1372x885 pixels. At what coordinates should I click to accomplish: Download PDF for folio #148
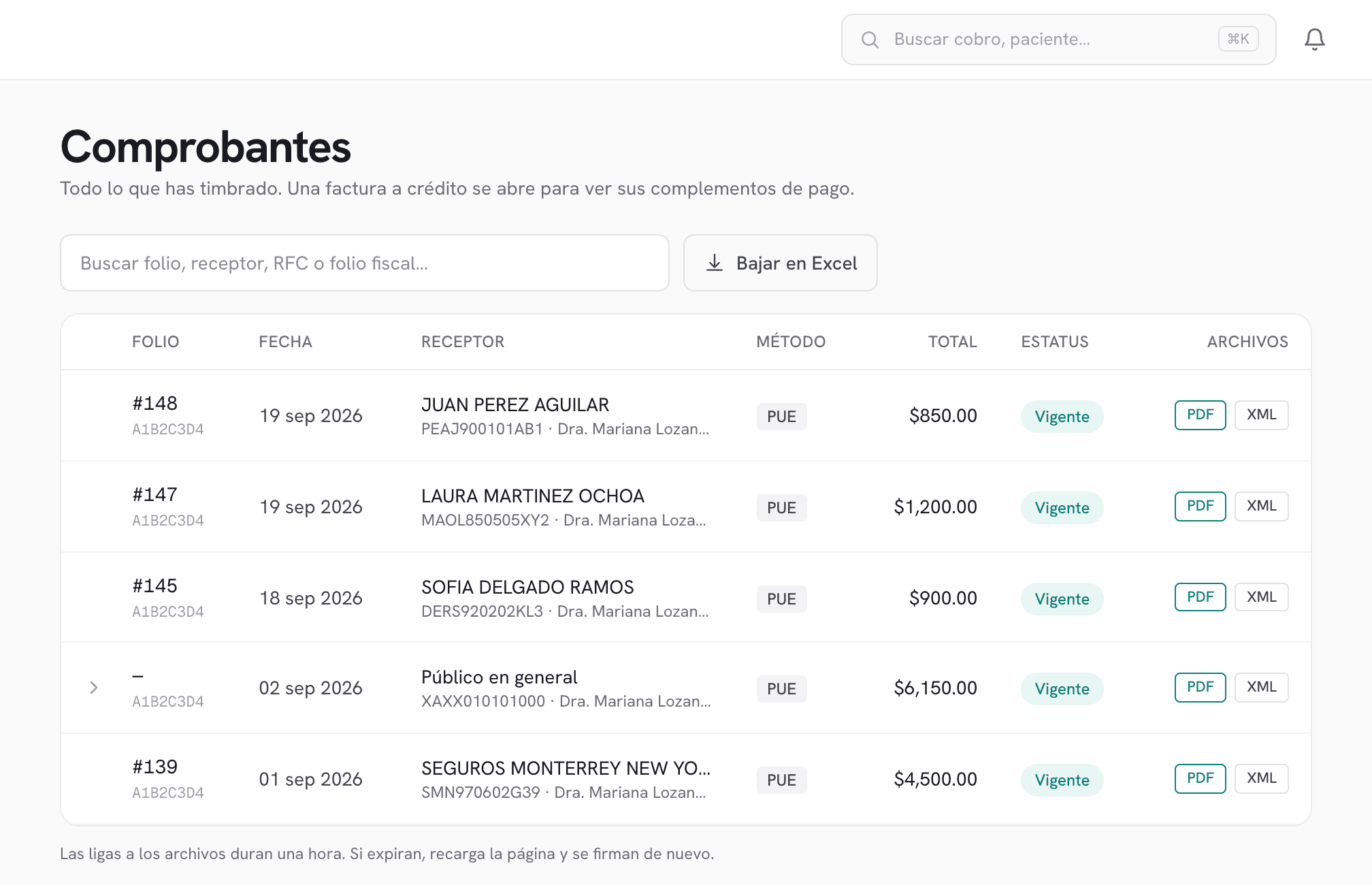pos(1200,415)
